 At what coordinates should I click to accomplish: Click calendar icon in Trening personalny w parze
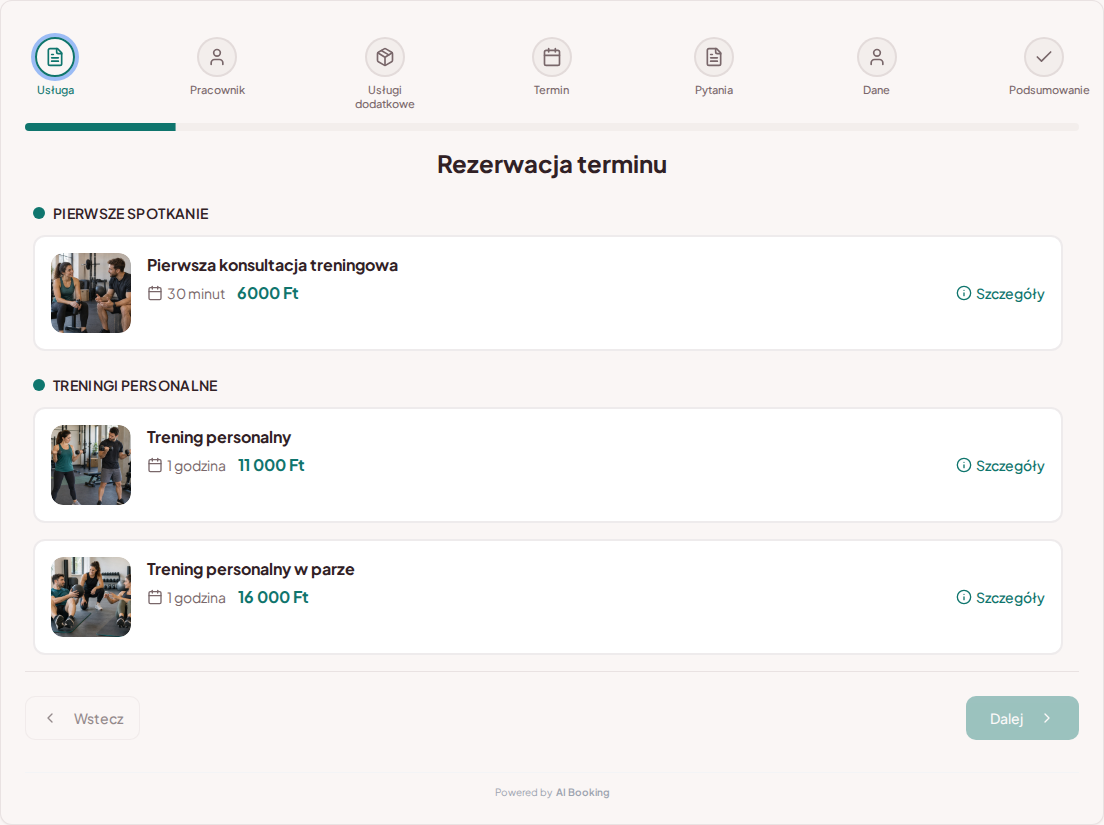coord(155,597)
